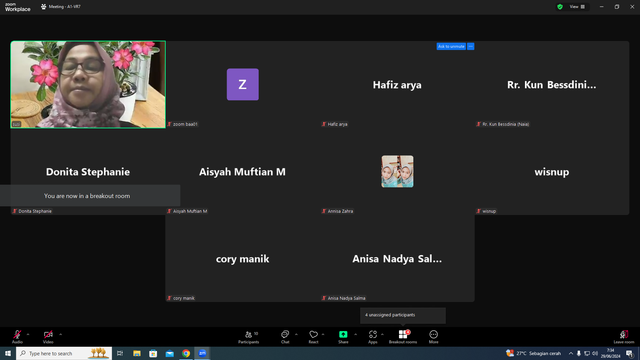Viewport: 640px width, 360px height.
Task: Open the More options icon
Action: (x=433, y=337)
